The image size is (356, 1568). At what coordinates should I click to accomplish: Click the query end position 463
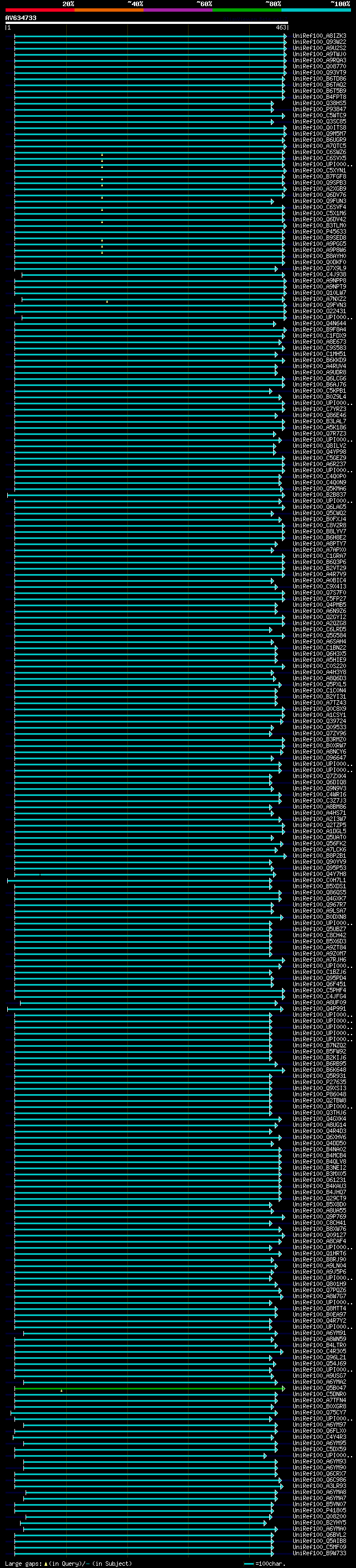point(280,28)
